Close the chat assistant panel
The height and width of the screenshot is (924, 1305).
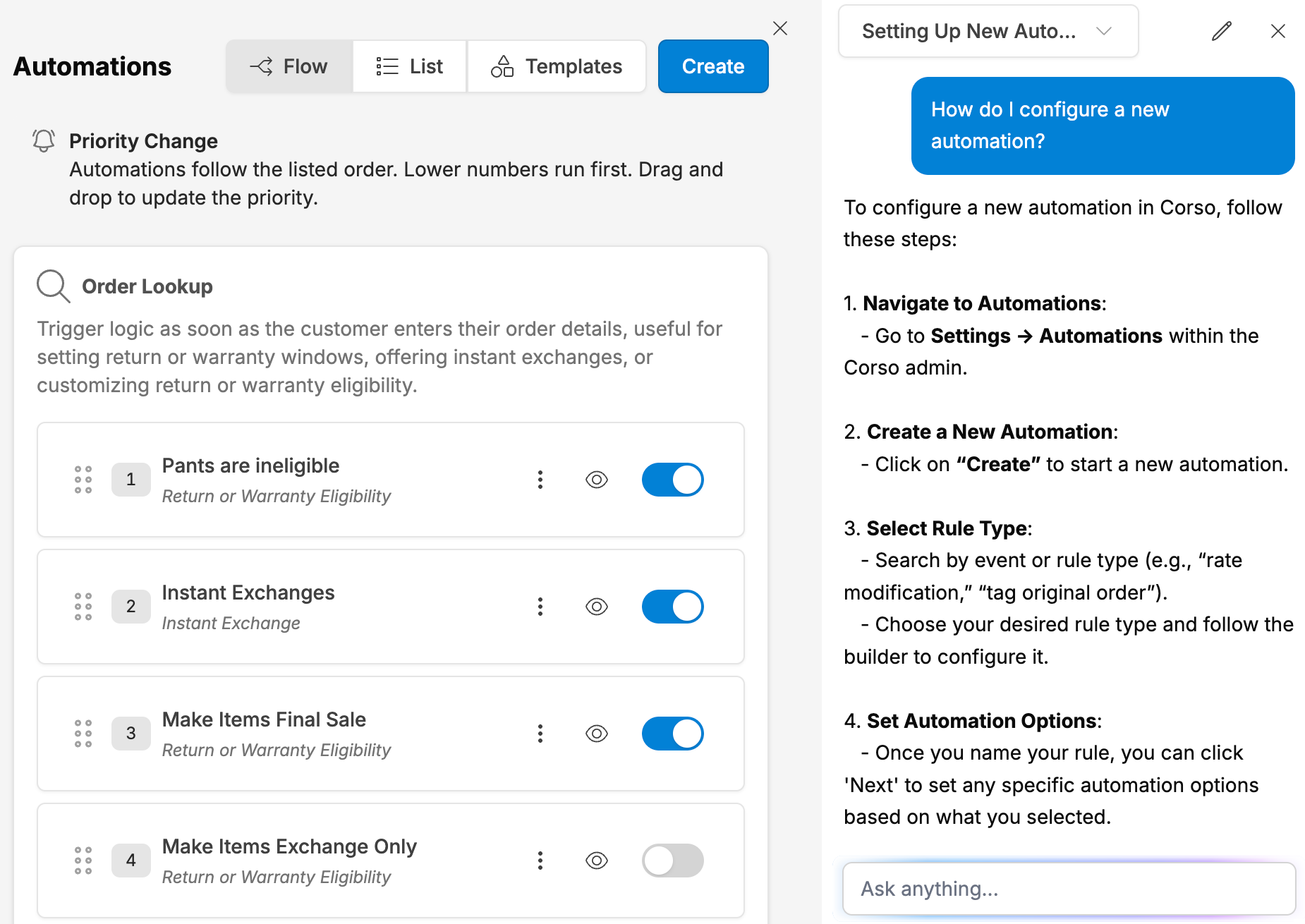tap(1278, 31)
